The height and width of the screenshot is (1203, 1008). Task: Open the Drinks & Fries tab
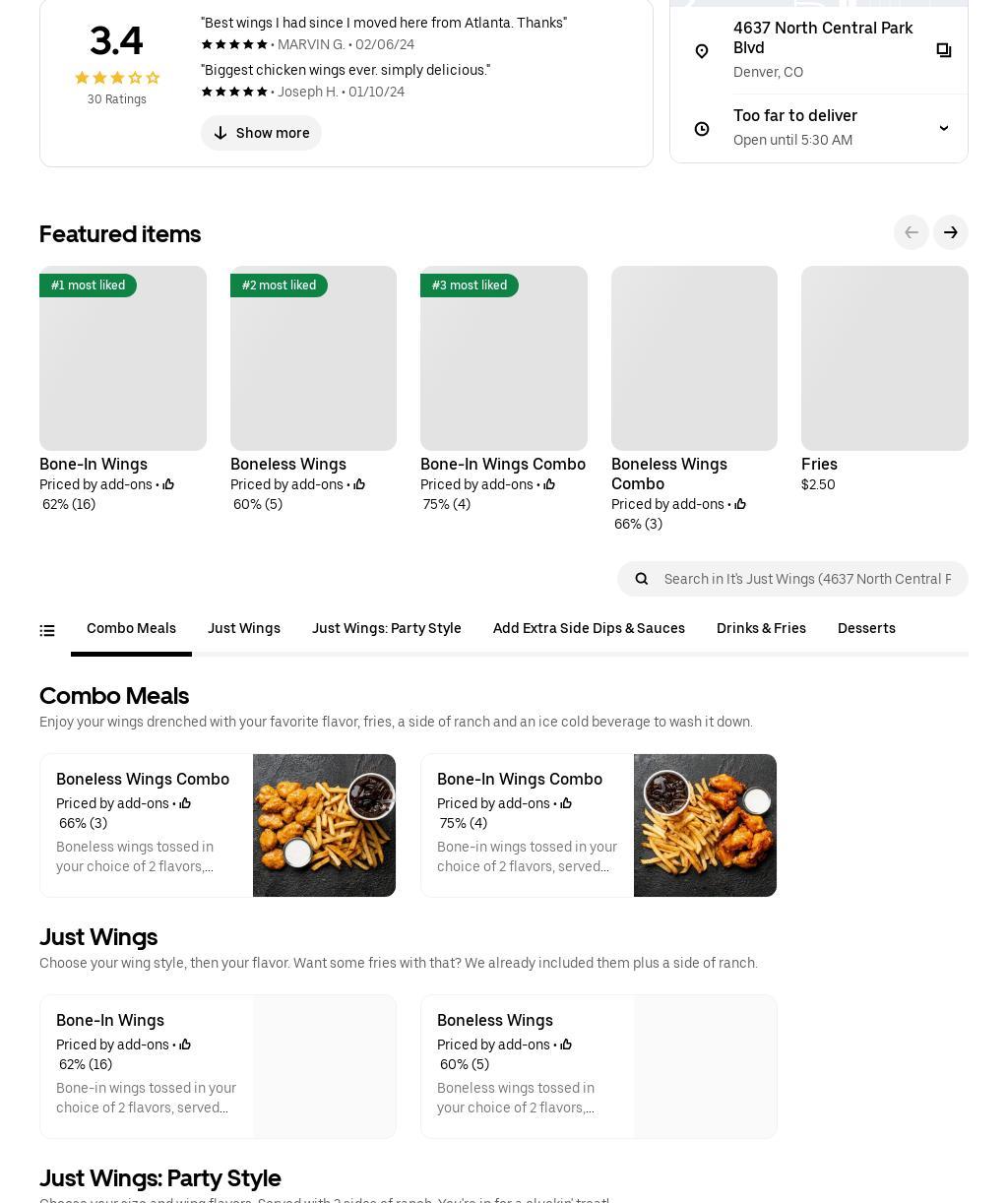(x=761, y=629)
